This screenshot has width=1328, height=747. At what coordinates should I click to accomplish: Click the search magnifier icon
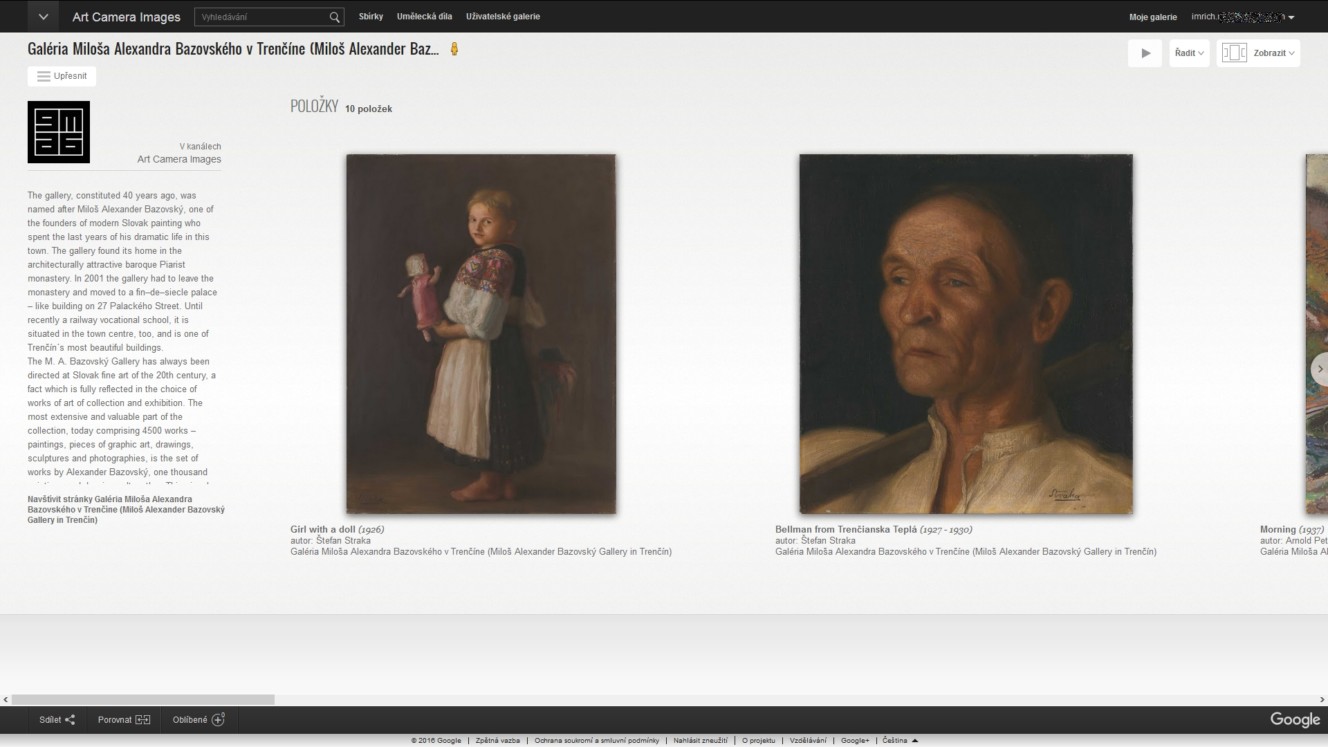[335, 17]
